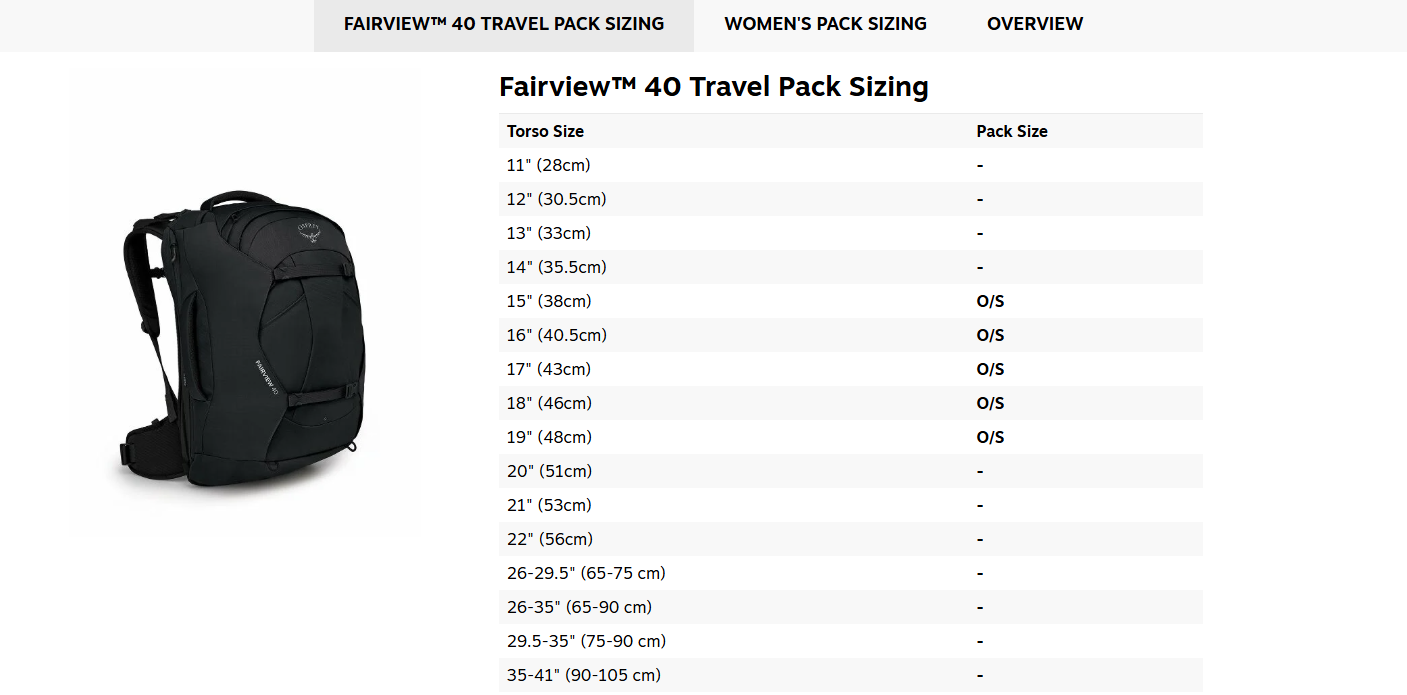1407x695 pixels.
Task: Click the Torso Size column header
Action: click(x=545, y=131)
